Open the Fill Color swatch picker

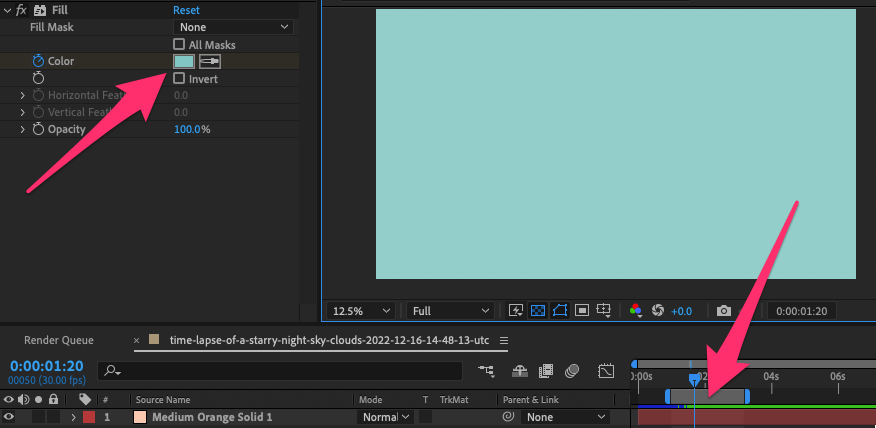coord(184,61)
